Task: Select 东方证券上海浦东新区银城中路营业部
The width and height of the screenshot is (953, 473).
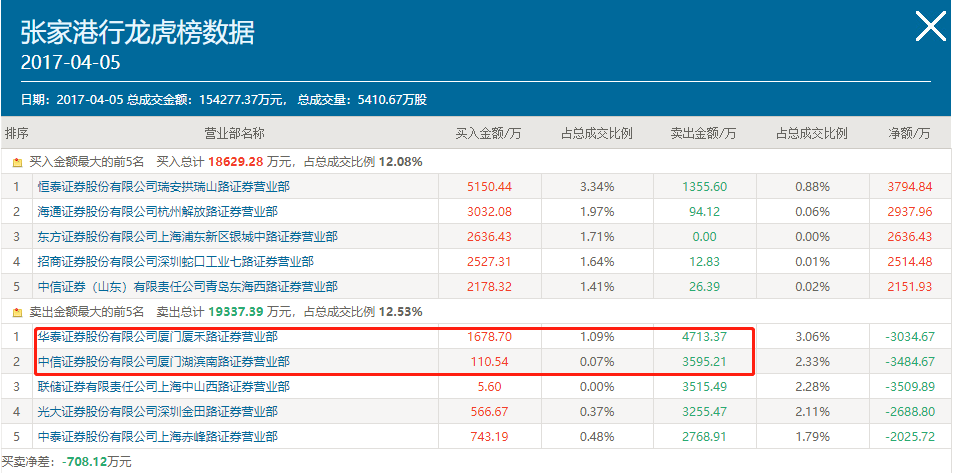Action: 187,237
